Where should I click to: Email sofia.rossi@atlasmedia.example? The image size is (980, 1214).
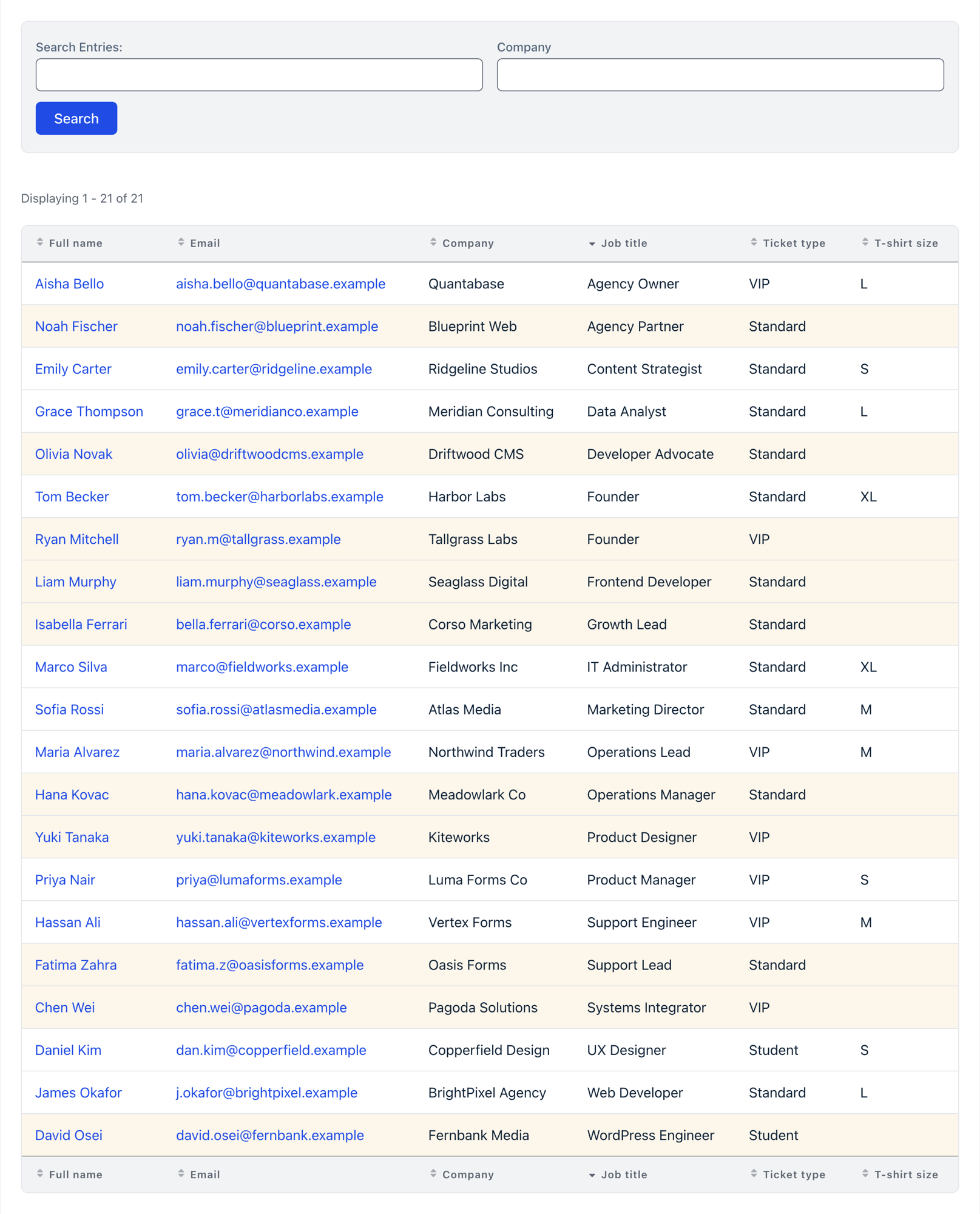tap(276, 710)
